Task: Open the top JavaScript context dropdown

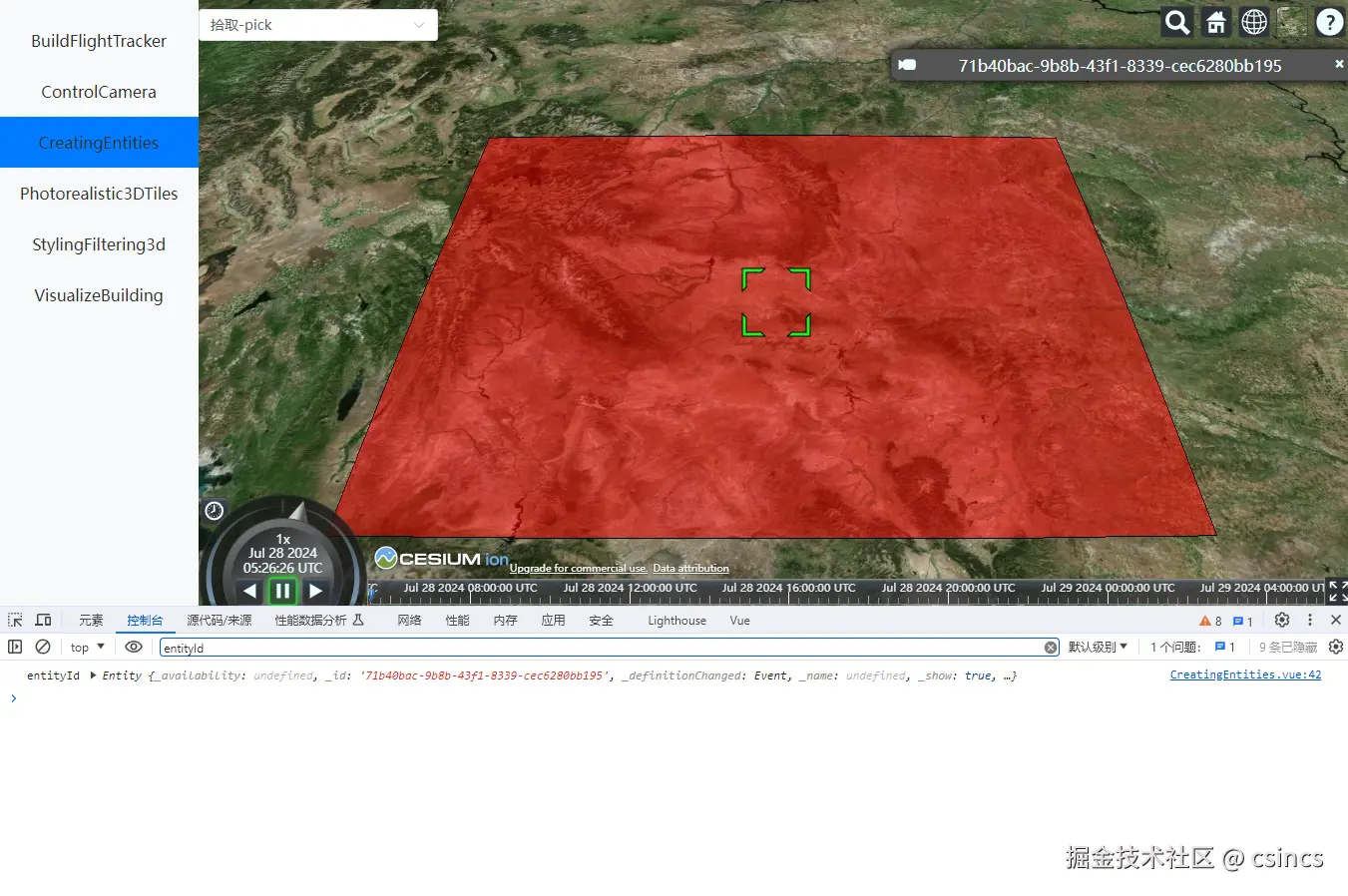Action: (88, 648)
